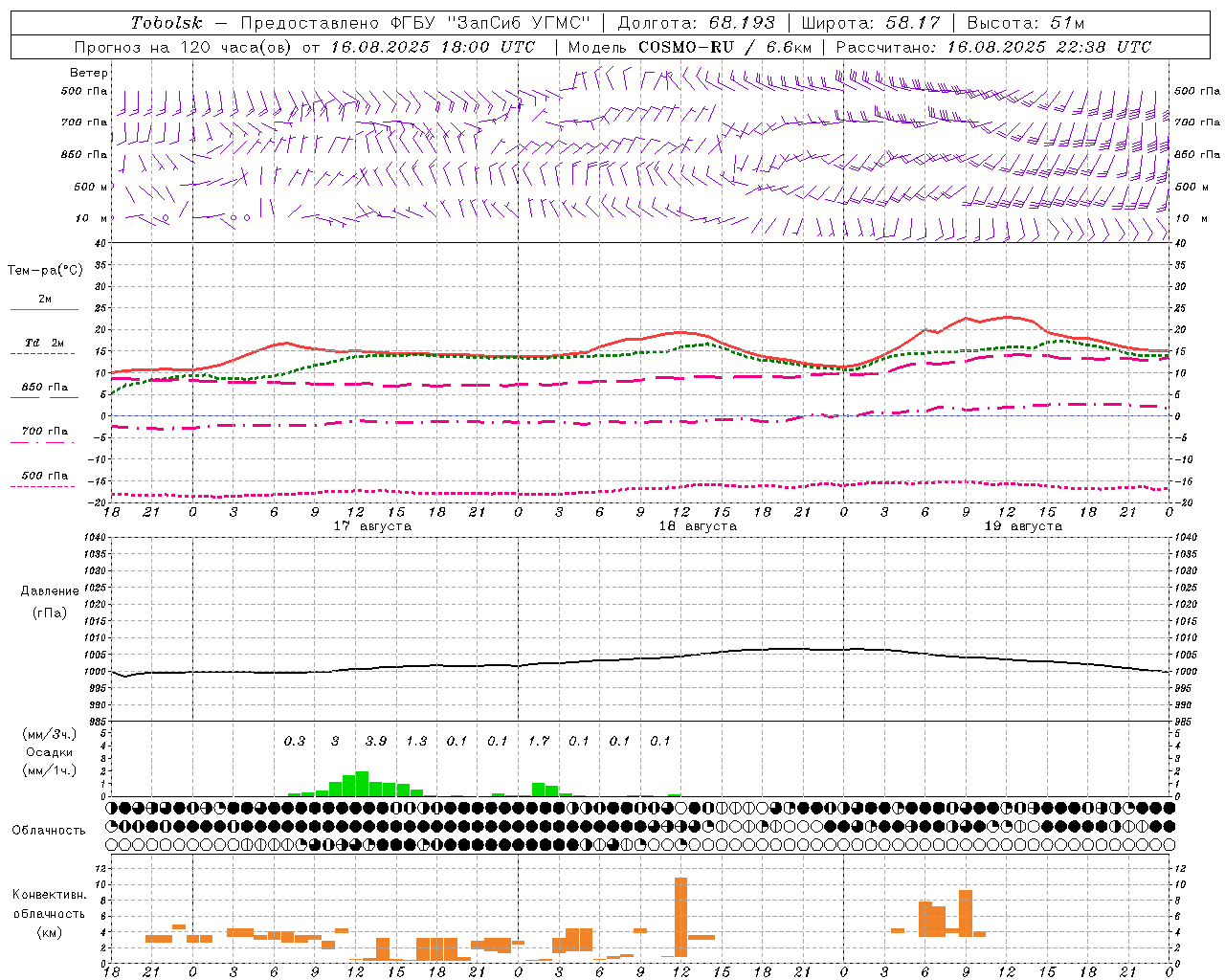This screenshot has height=980, width=1225.
Task: Click the (мм/3ч.) precipitation unit label
Action: 49,734
